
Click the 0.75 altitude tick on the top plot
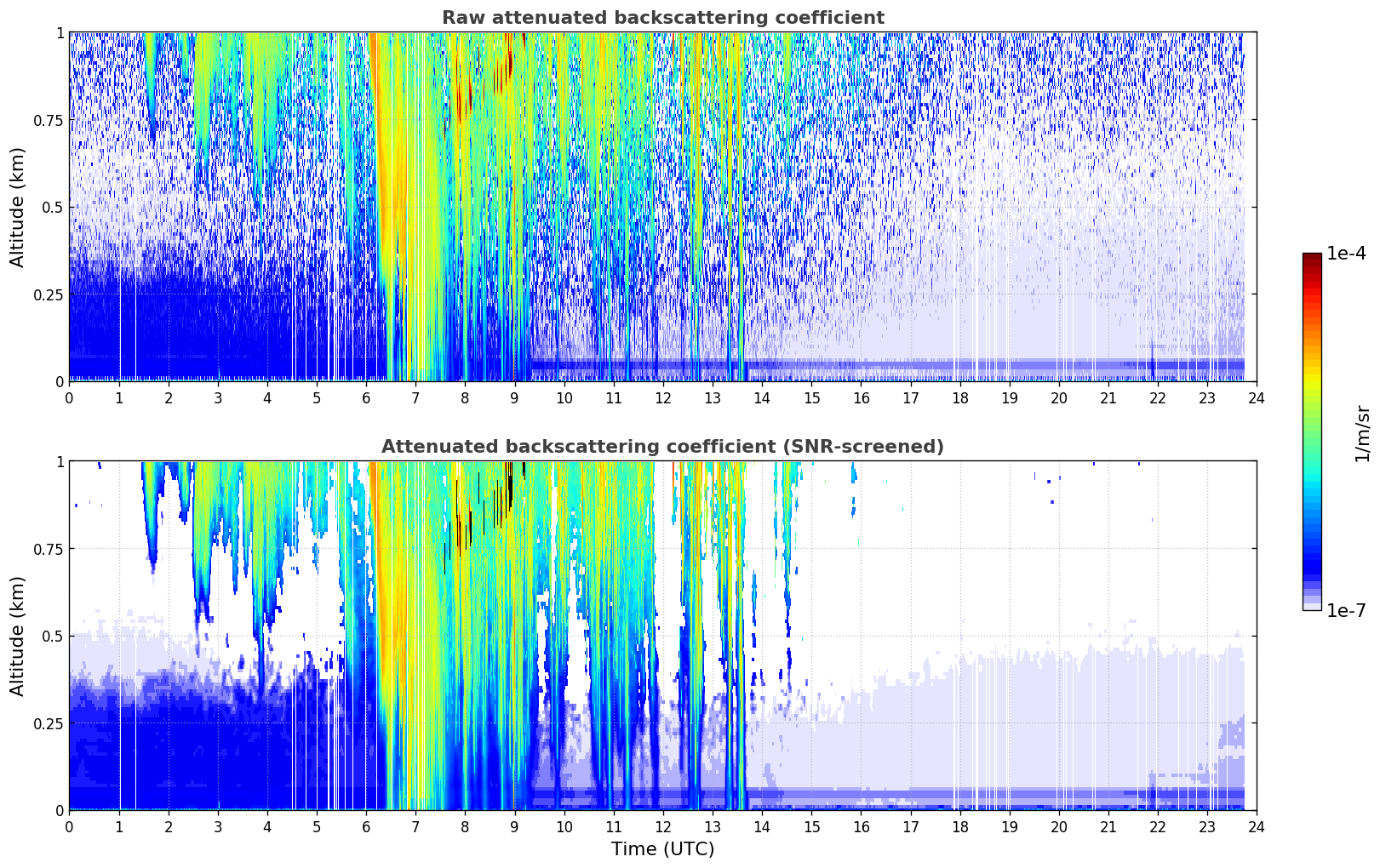pyautogui.click(x=46, y=120)
